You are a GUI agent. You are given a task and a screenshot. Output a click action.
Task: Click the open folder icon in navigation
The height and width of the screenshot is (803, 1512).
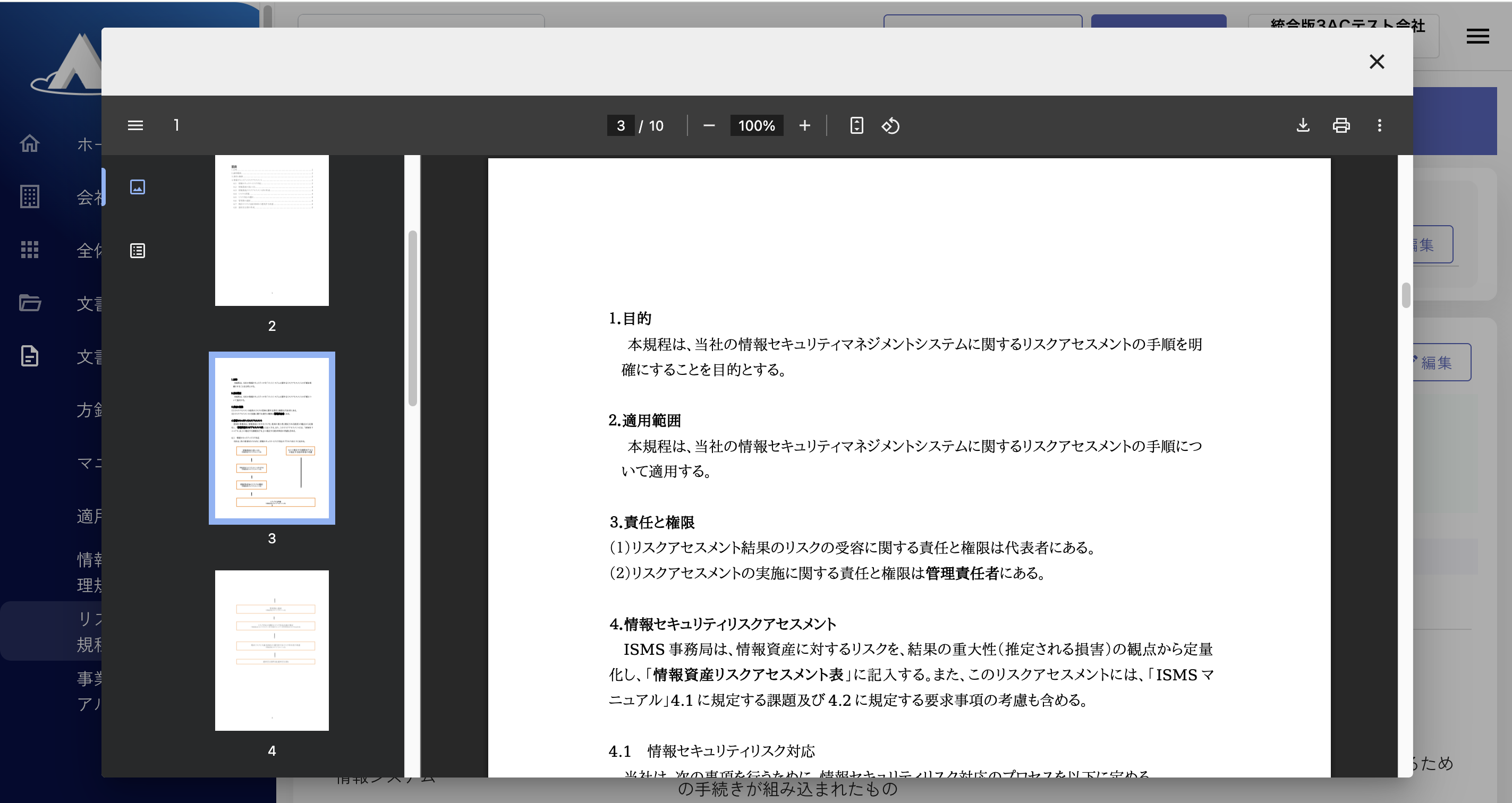click(29, 303)
